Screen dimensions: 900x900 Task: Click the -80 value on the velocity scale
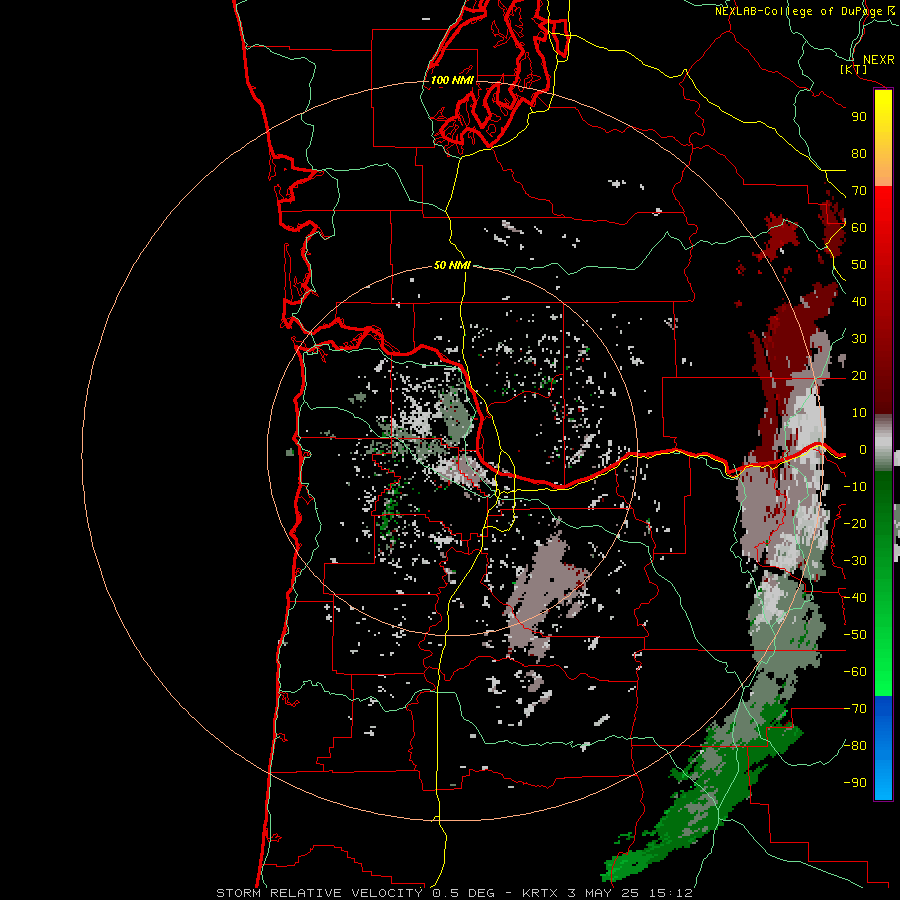855,746
